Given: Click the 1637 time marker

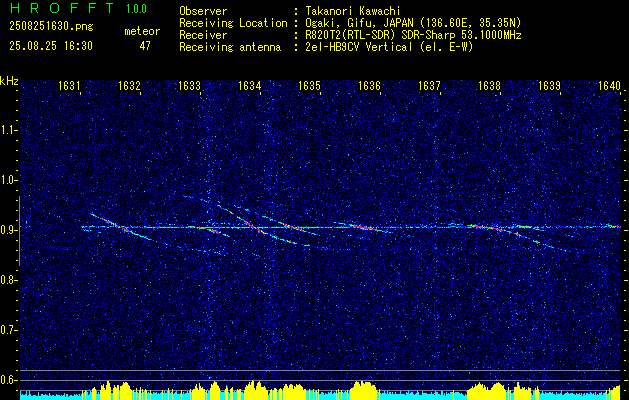Looking at the screenshot, I should click(429, 85).
